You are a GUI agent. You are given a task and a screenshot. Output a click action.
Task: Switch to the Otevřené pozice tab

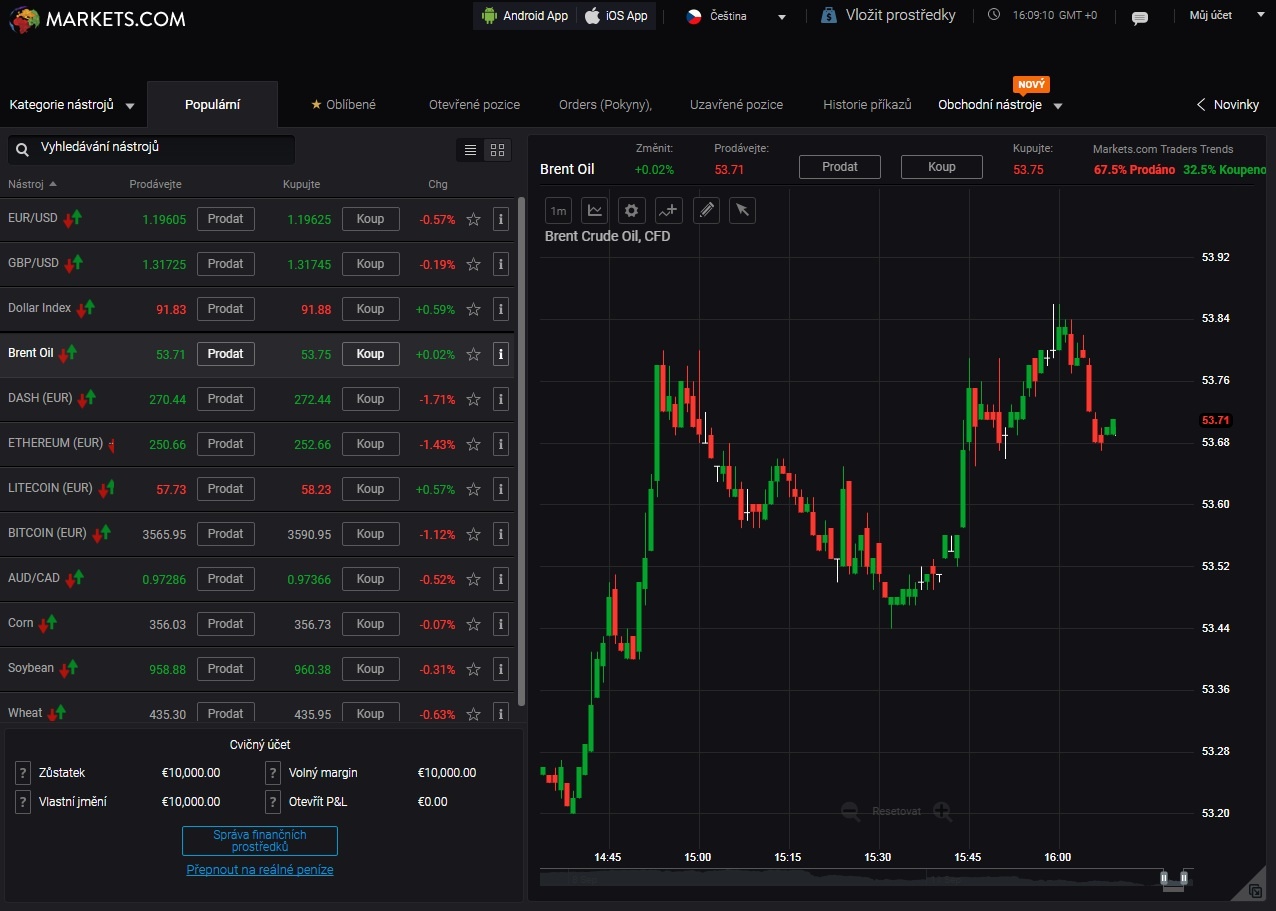point(474,105)
